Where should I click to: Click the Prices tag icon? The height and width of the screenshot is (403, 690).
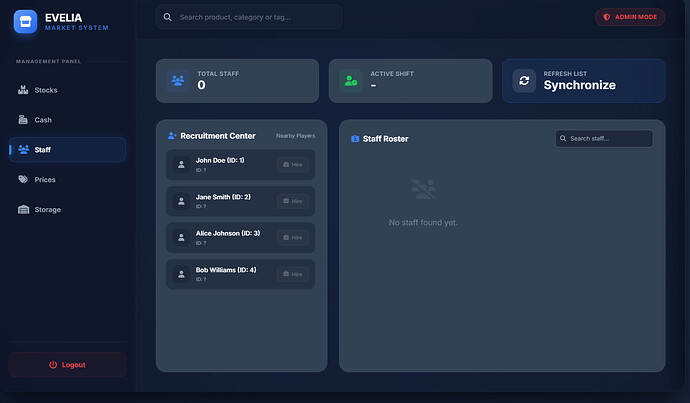click(23, 179)
